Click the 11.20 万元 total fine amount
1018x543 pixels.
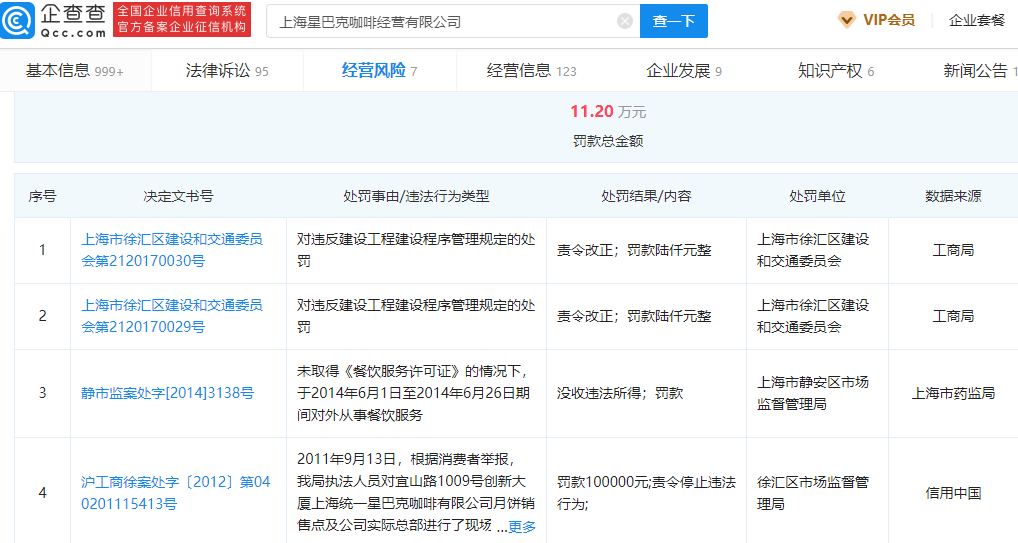pyautogui.click(x=608, y=112)
